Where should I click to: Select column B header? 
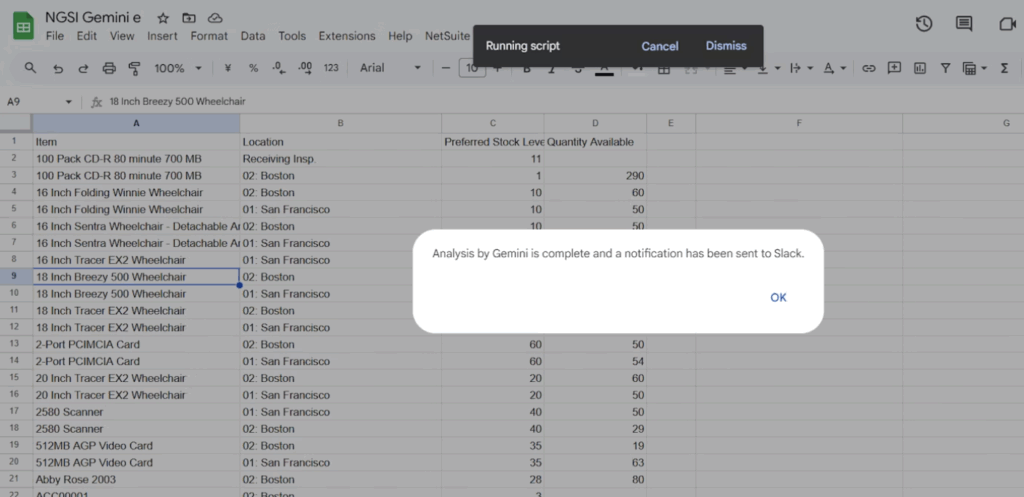tap(340, 123)
